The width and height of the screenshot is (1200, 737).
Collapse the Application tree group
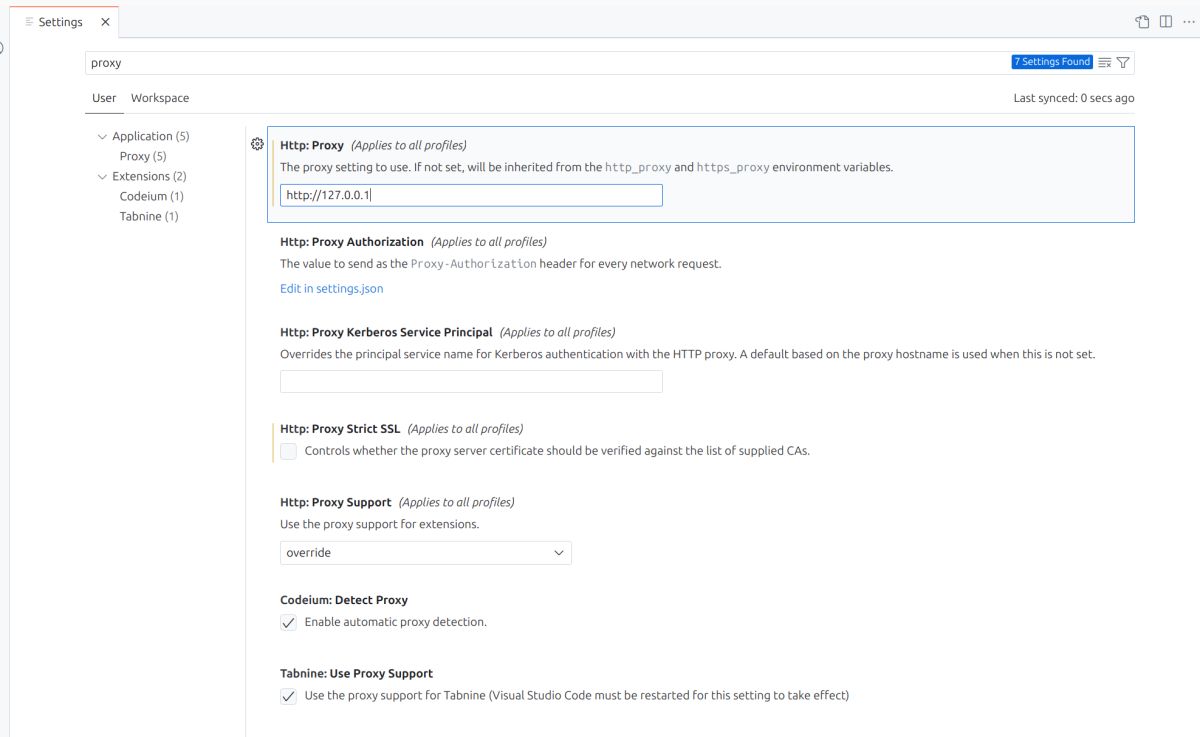click(x=102, y=136)
